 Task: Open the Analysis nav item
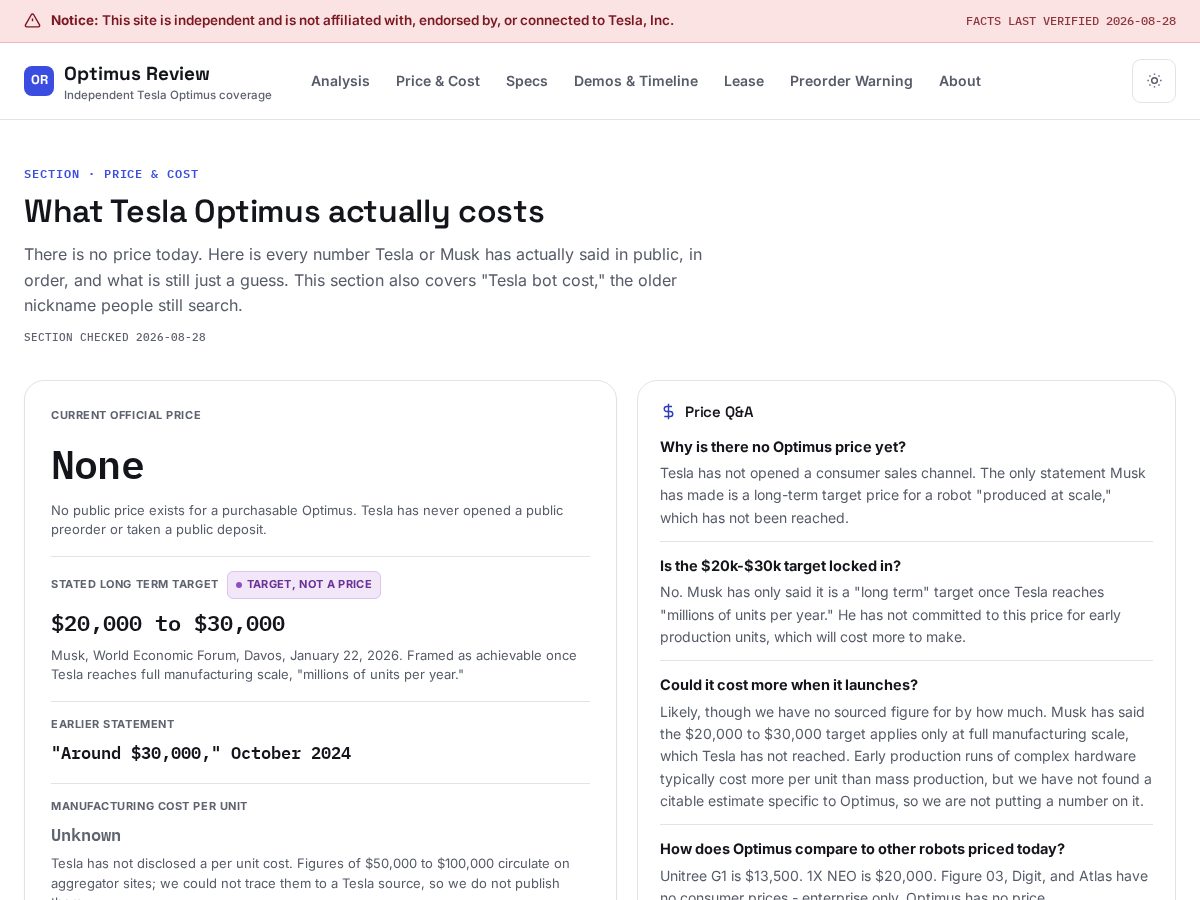340,81
